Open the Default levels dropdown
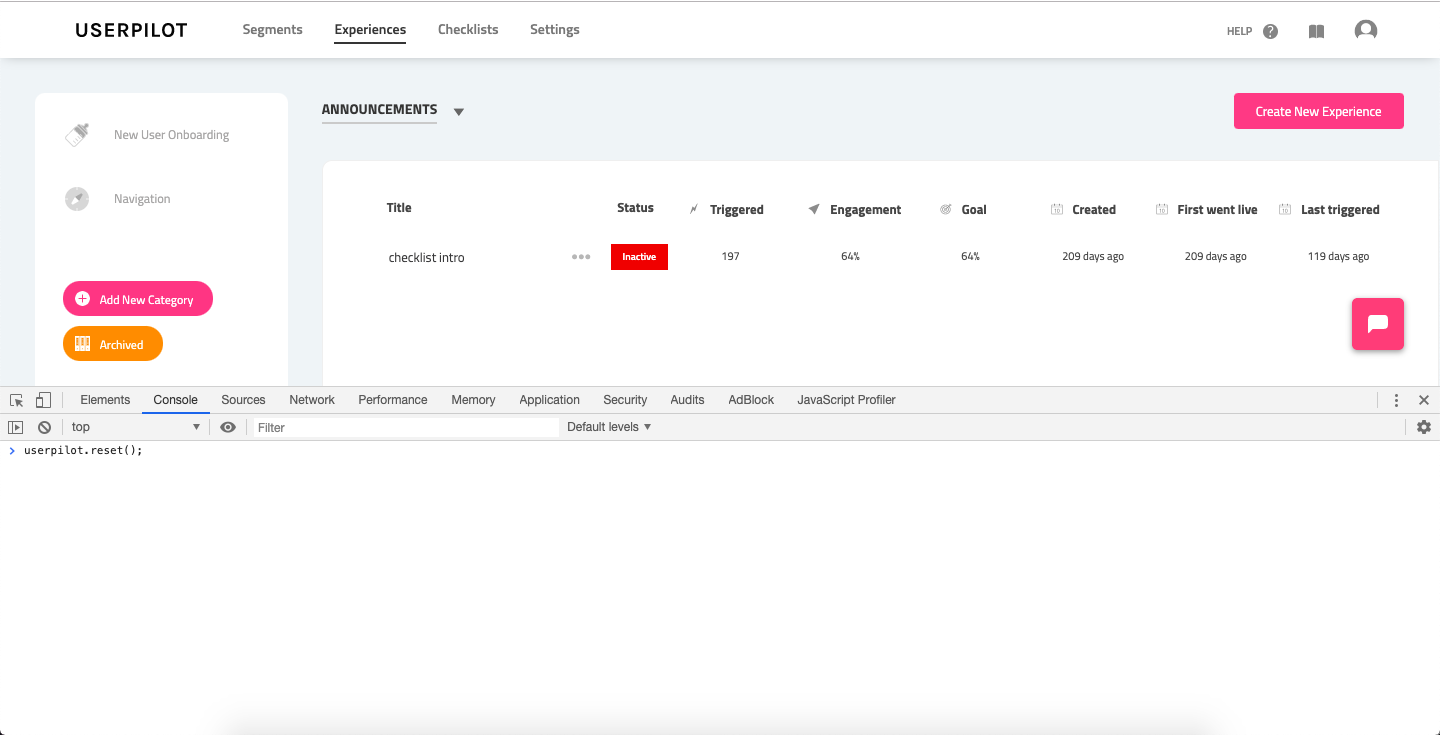Image resolution: width=1440 pixels, height=735 pixels. point(608,426)
